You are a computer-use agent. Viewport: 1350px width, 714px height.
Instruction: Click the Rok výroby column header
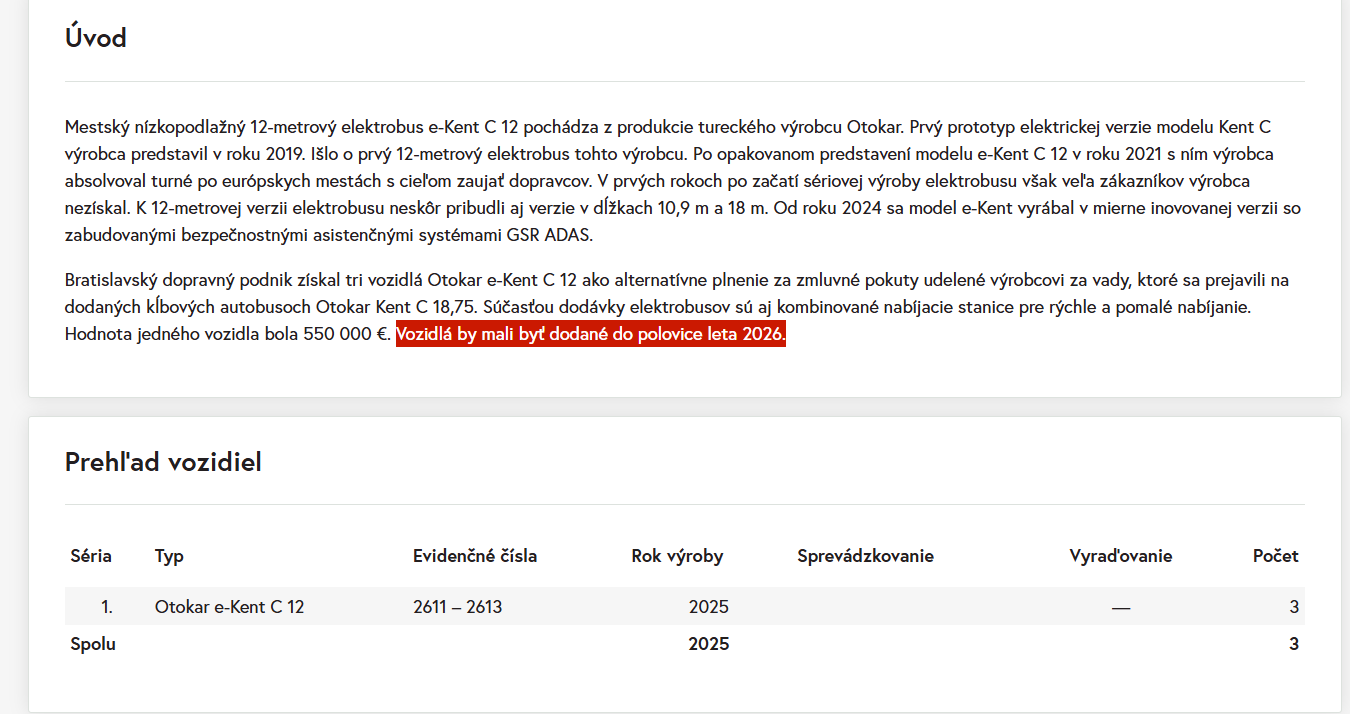coord(677,556)
